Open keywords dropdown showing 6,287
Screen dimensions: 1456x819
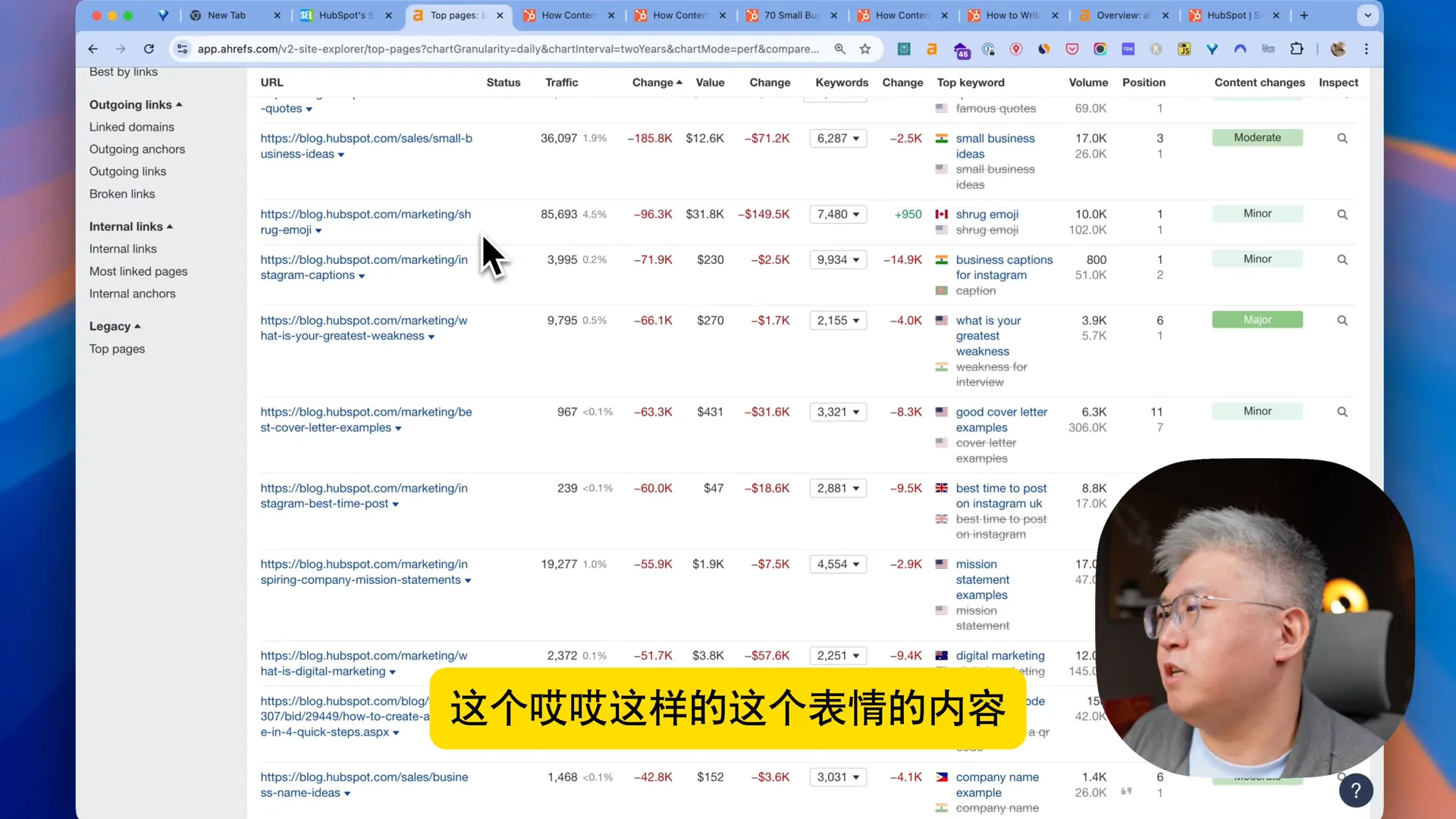838,138
